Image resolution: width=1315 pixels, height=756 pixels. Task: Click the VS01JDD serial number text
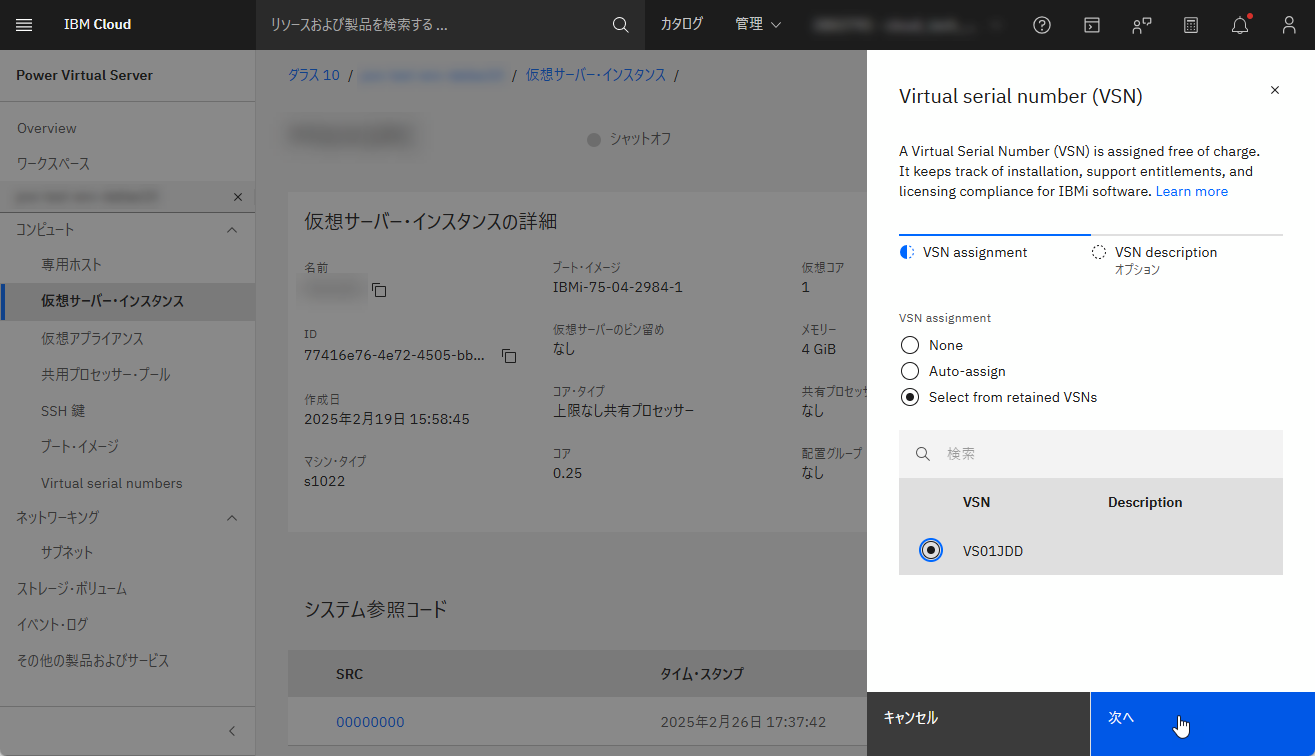point(993,551)
